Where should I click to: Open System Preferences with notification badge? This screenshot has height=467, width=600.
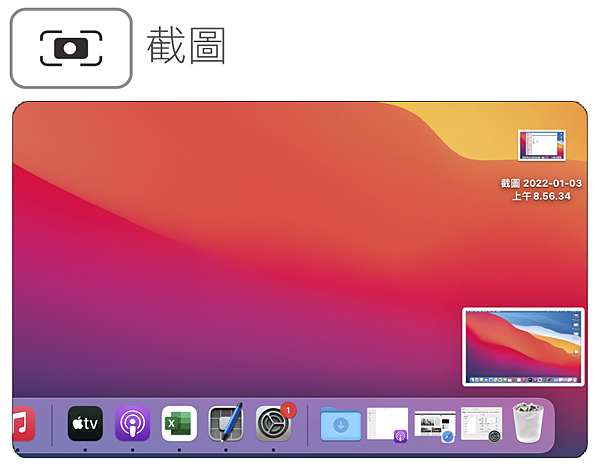coord(274,423)
